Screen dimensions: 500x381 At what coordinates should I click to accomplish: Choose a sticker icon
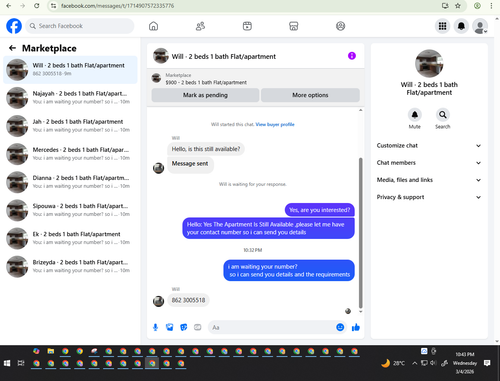[x=184, y=327]
